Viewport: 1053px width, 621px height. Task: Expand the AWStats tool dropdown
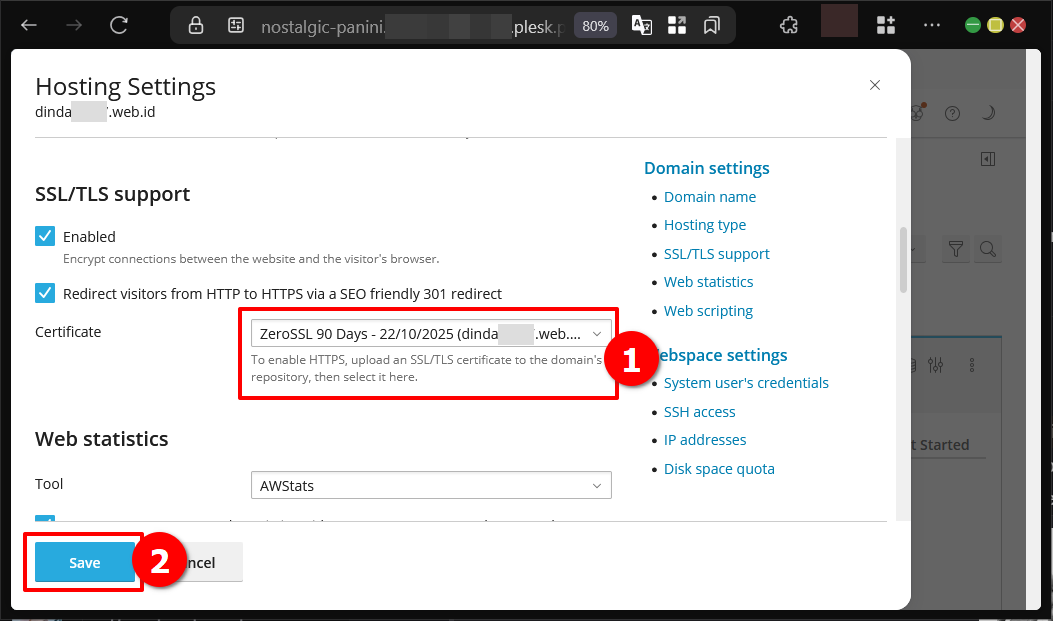pos(430,486)
